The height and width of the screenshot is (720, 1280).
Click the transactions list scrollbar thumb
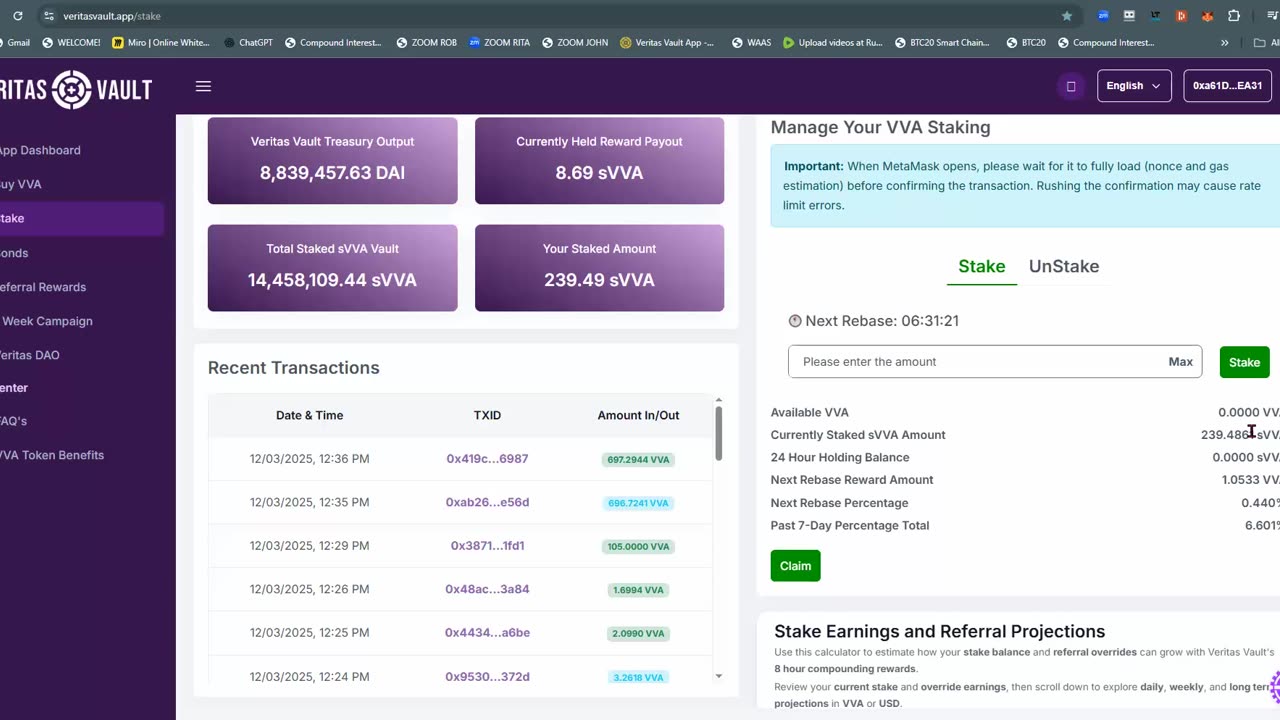tap(718, 434)
